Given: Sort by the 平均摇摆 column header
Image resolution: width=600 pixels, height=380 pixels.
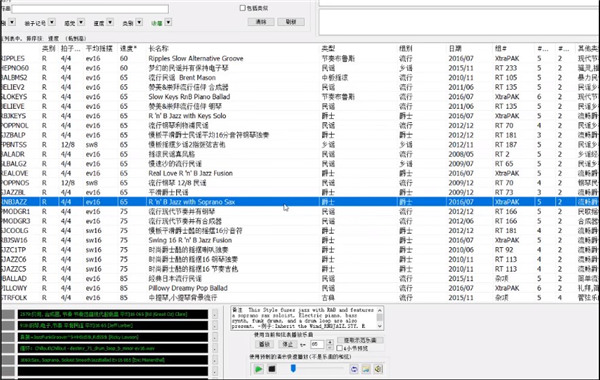Looking at the screenshot, I should coord(99,49).
